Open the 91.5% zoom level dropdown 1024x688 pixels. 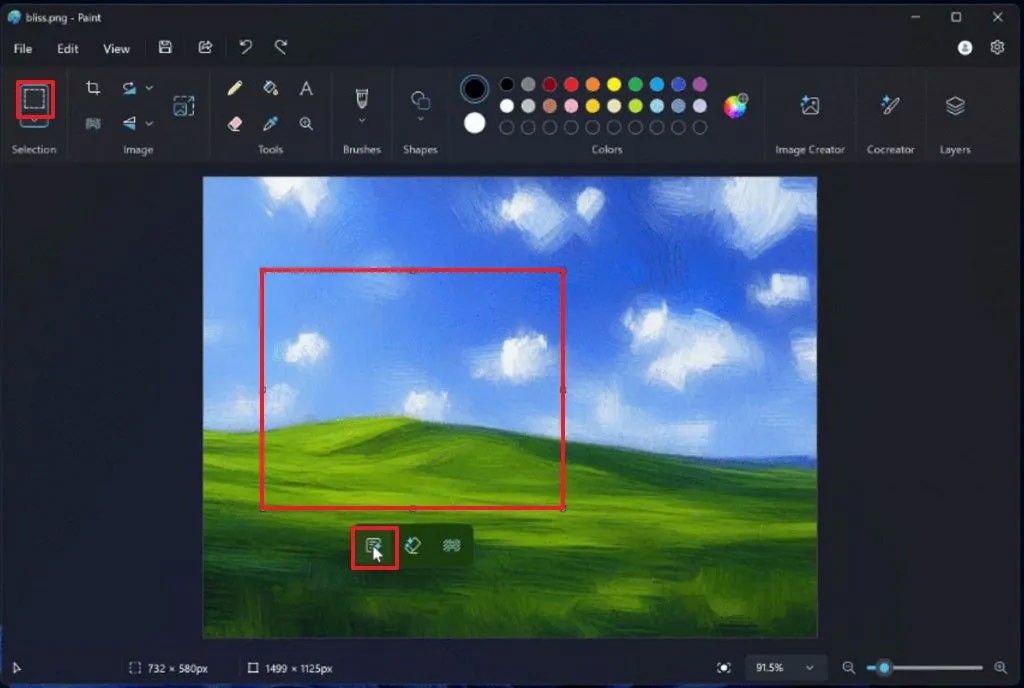point(785,667)
